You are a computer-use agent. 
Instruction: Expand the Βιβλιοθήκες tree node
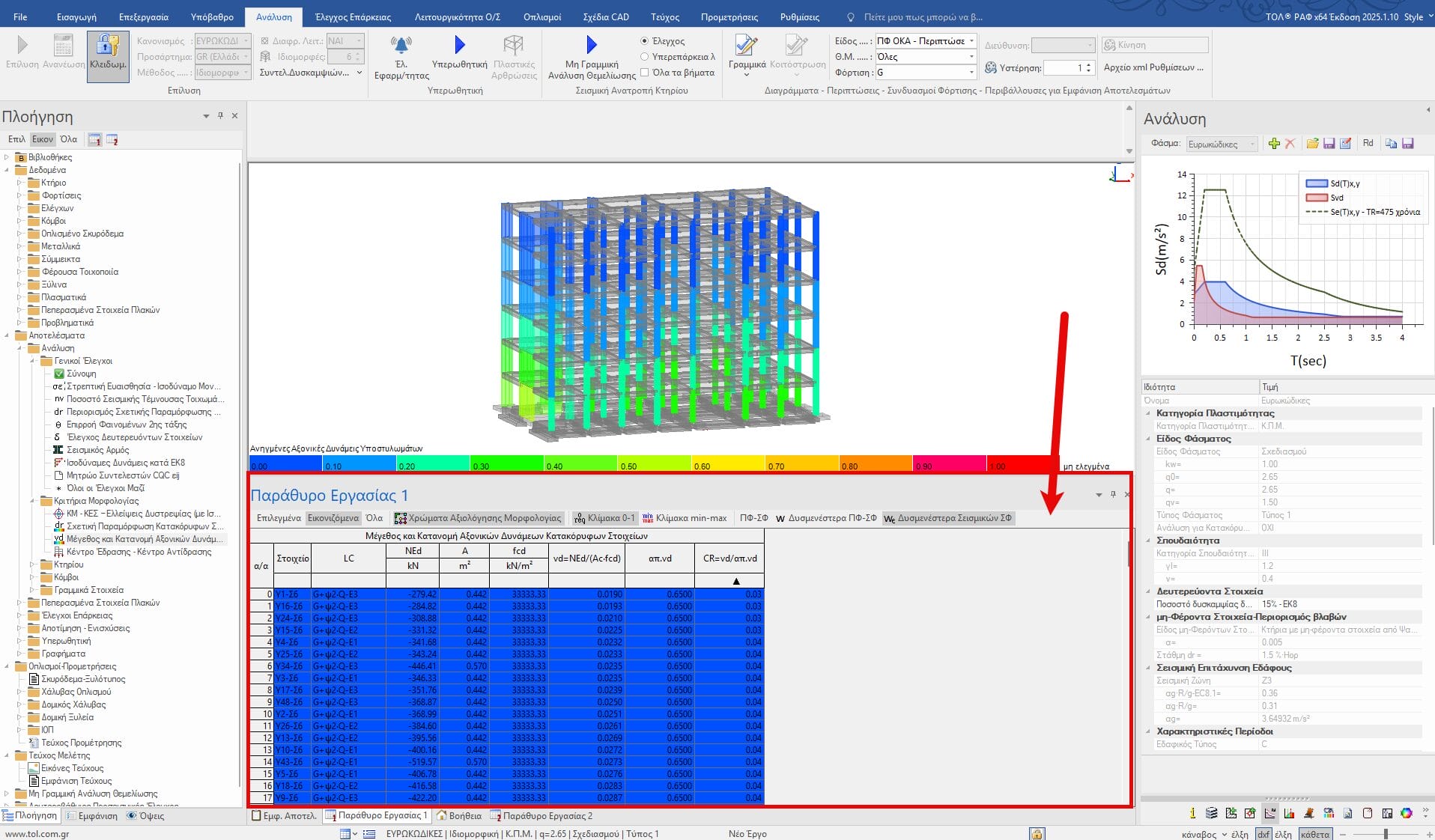click(x=7, y=157)
